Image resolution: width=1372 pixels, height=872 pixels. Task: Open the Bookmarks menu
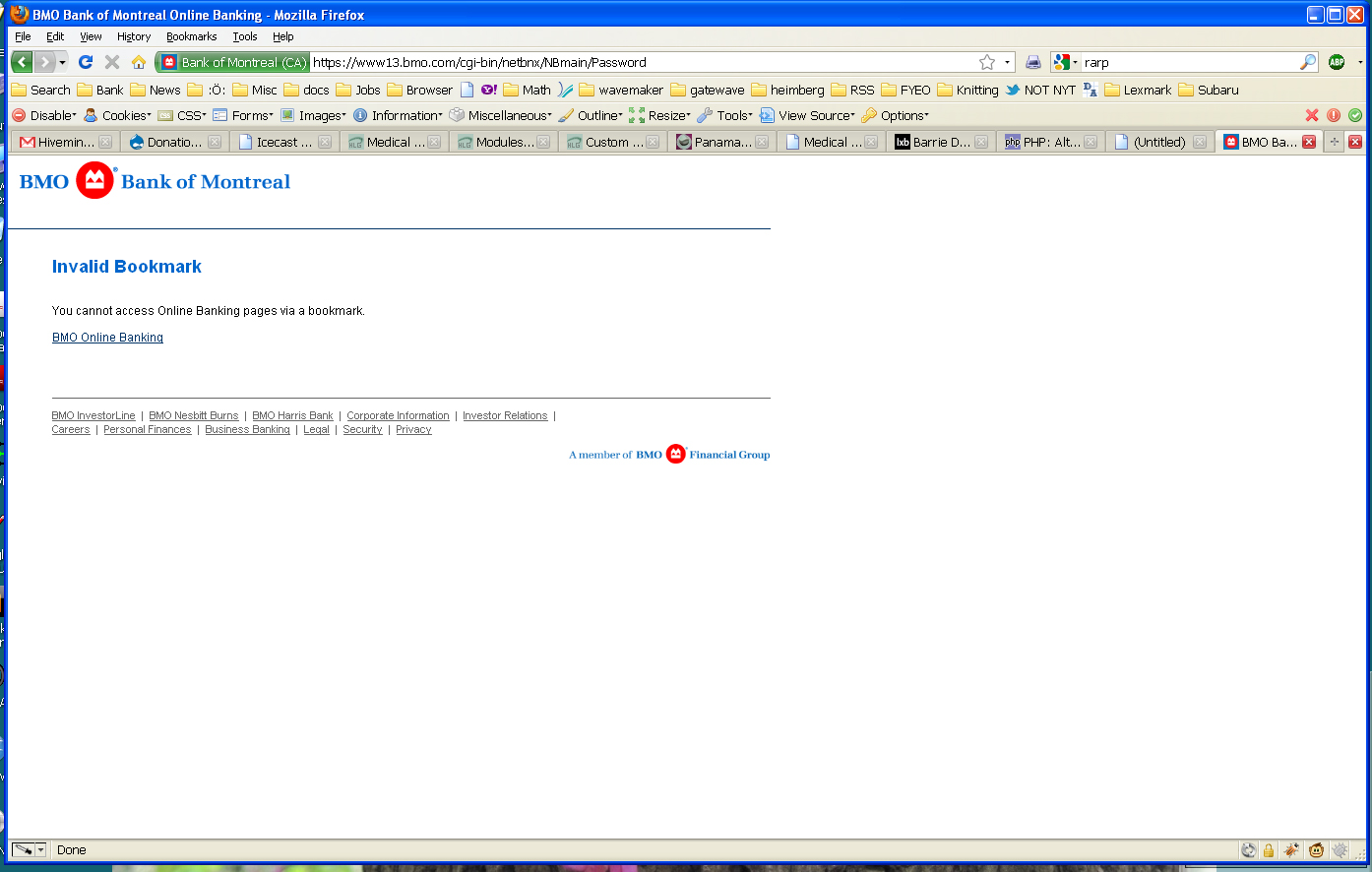click(x=191, y=36)
